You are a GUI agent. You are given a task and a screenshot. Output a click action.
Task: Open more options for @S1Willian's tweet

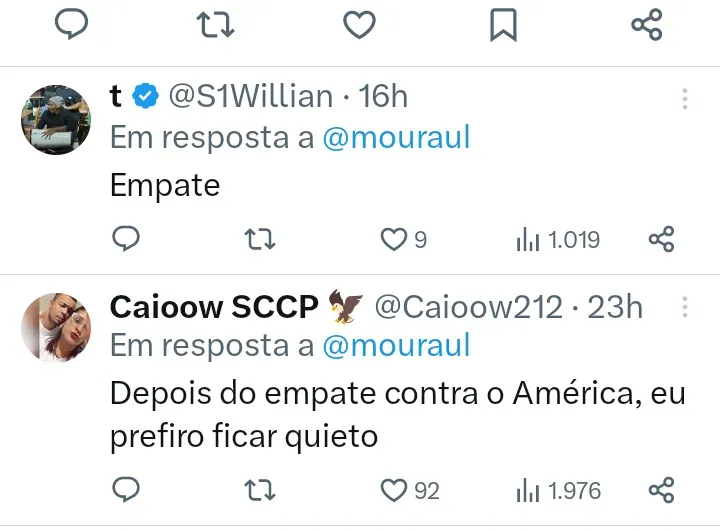tap(685, 99)
